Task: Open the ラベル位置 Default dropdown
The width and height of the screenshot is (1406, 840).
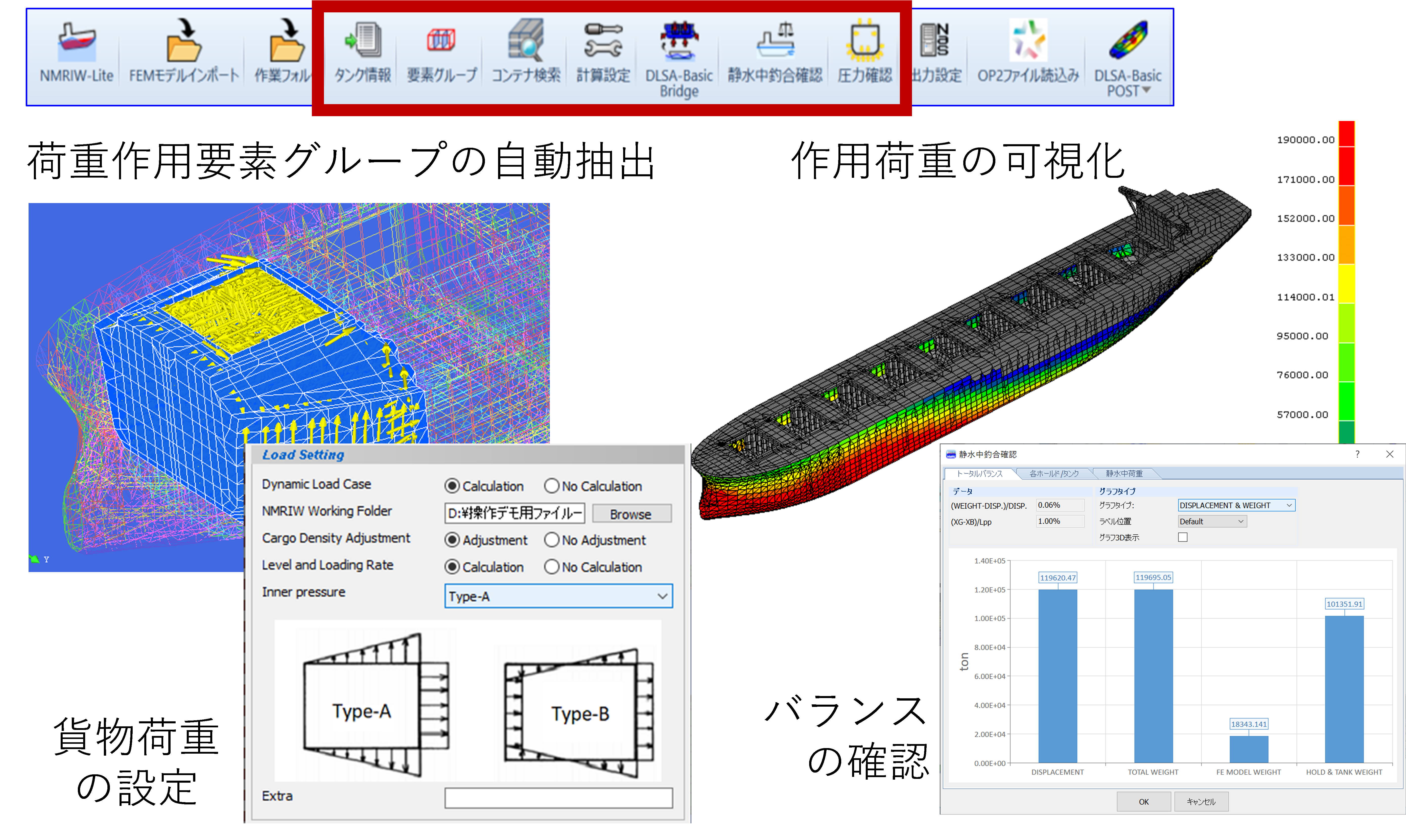Action: pyautogui.click(x=1212, y=521)
